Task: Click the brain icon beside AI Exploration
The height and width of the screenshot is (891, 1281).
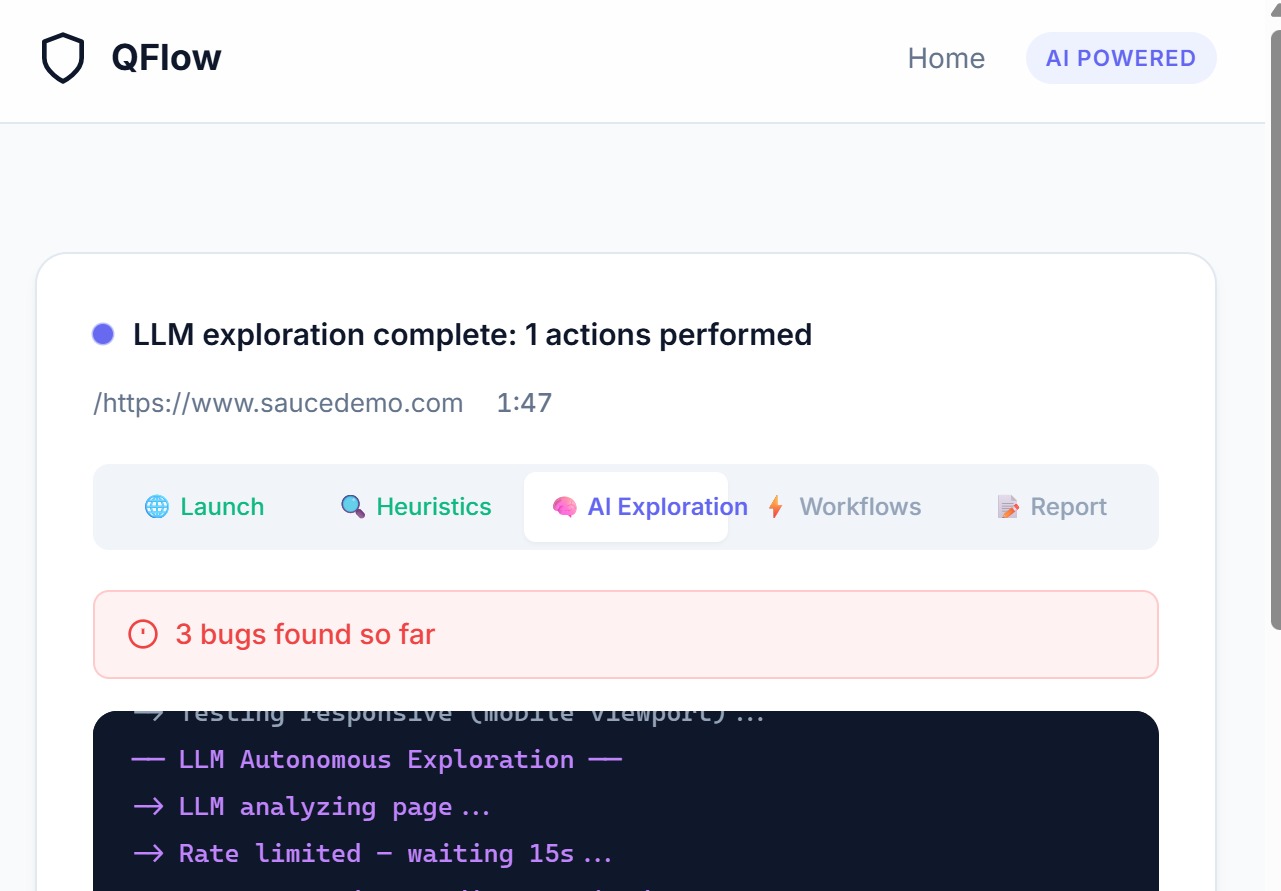Action: coord(564,507)
